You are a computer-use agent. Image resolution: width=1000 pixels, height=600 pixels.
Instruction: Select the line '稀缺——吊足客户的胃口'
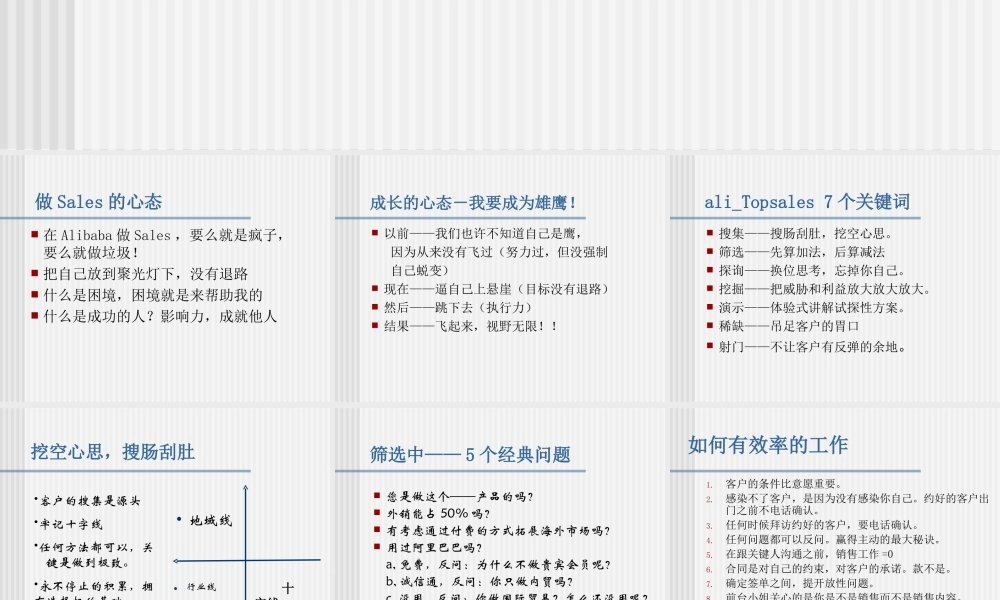[x=789, y=326]
